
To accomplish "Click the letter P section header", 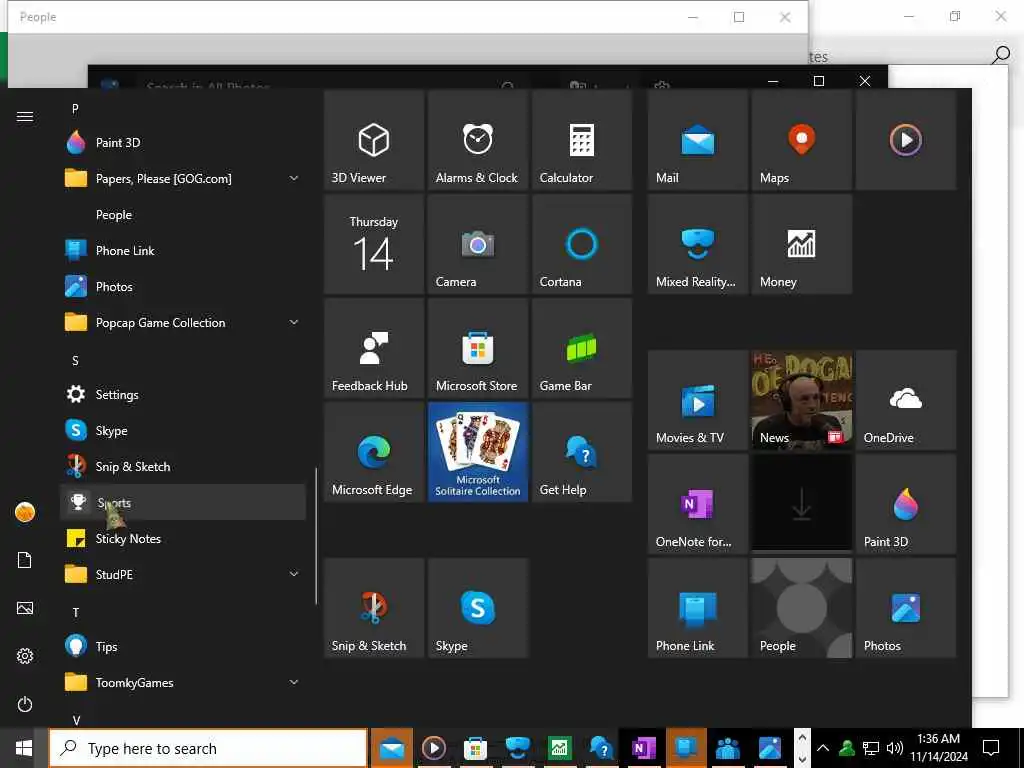I will (x=75, y=108).
